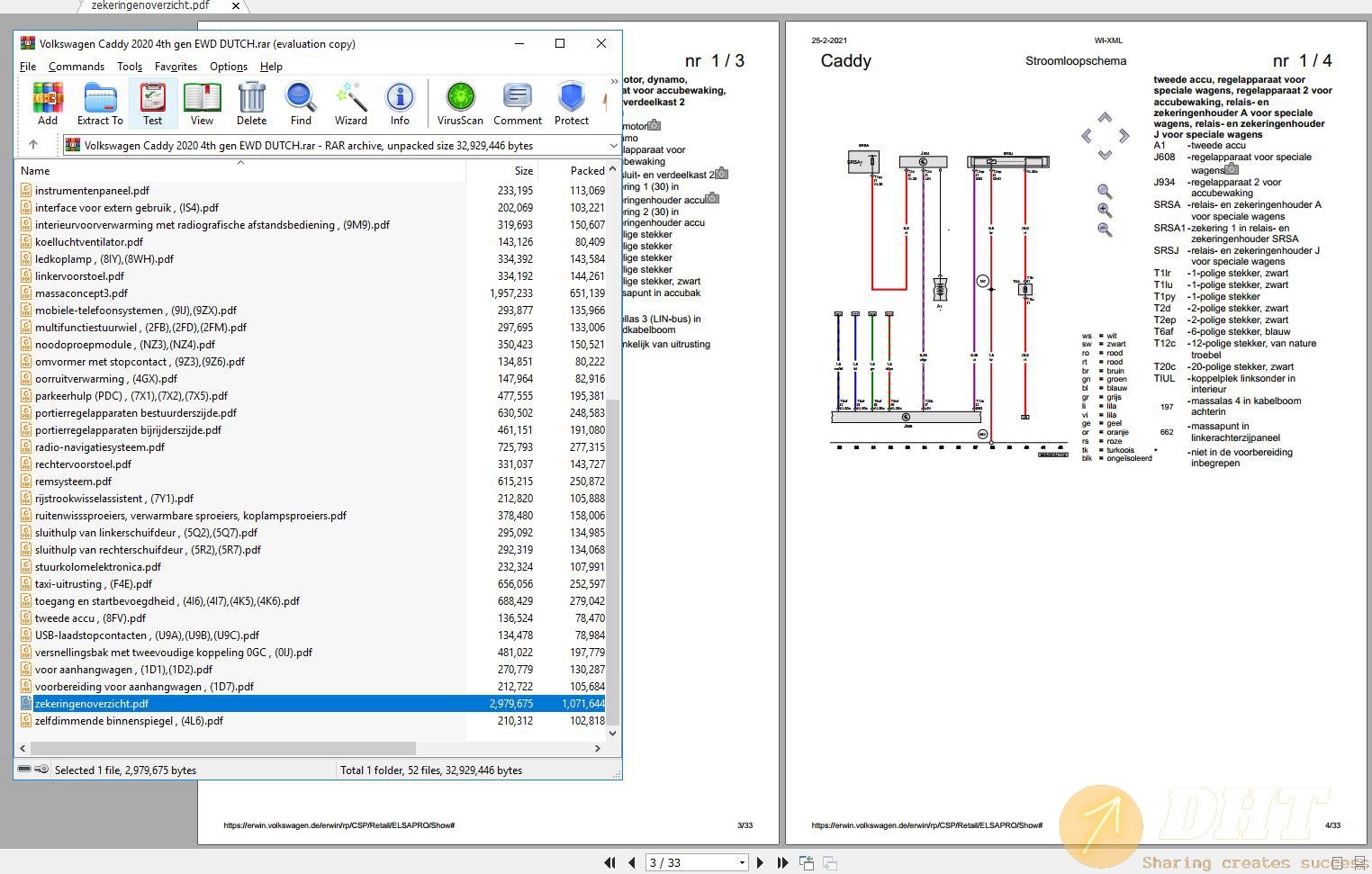Click the erwin.volkswagen.de link on page 3/33
Viewport: 1372px width, 874px height.
[x=338, y=825]
